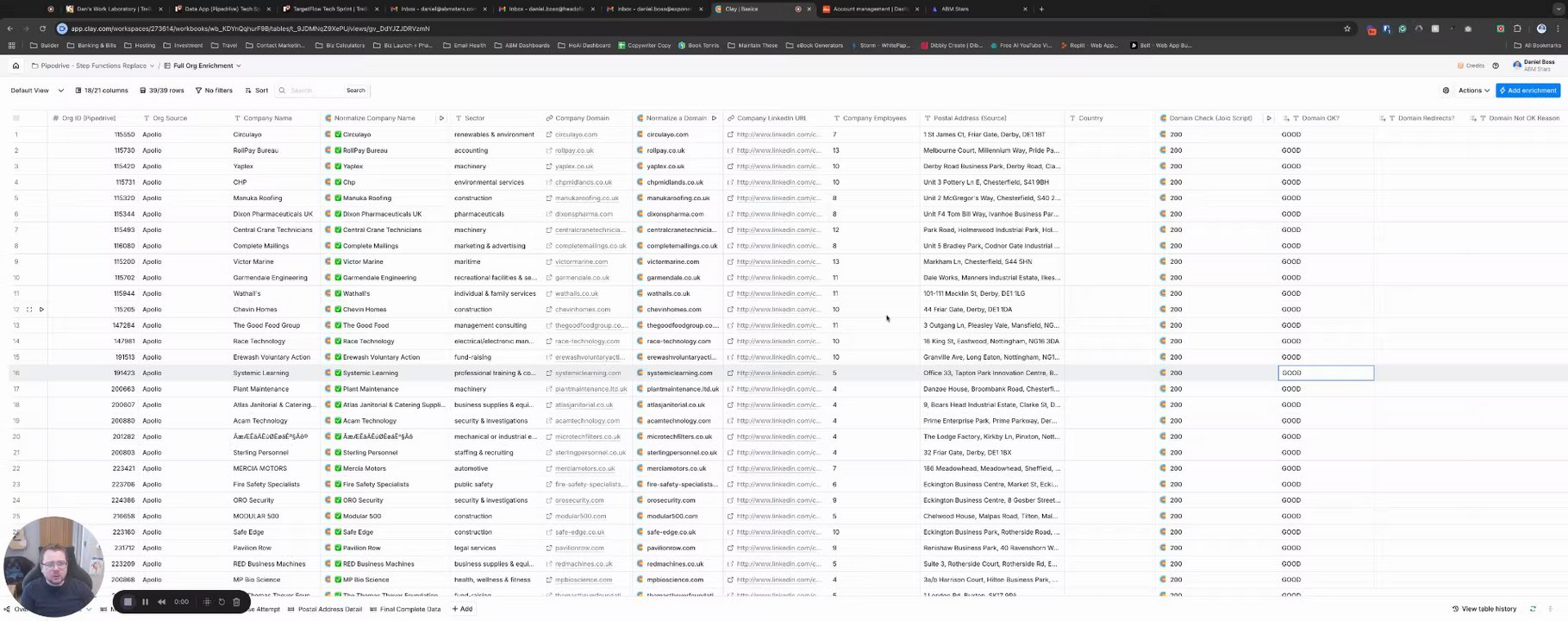Open the help question mark icon
The height and width of the screenshot is (621, 1568).
point(1496,66)
